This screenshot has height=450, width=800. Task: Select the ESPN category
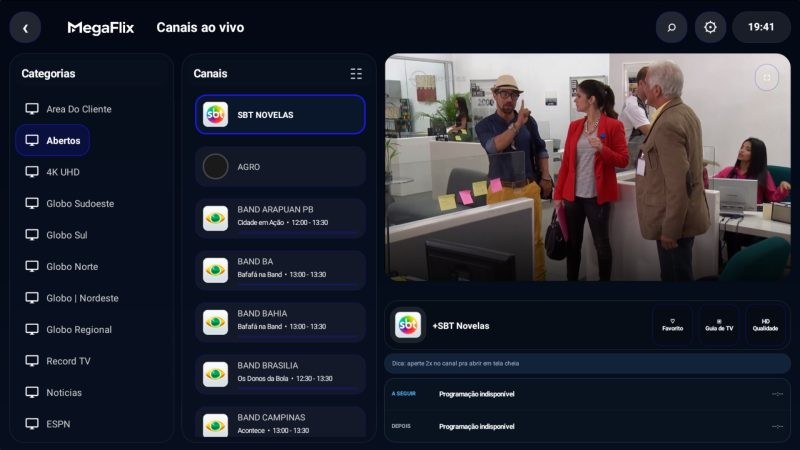[x=48, y=424]
